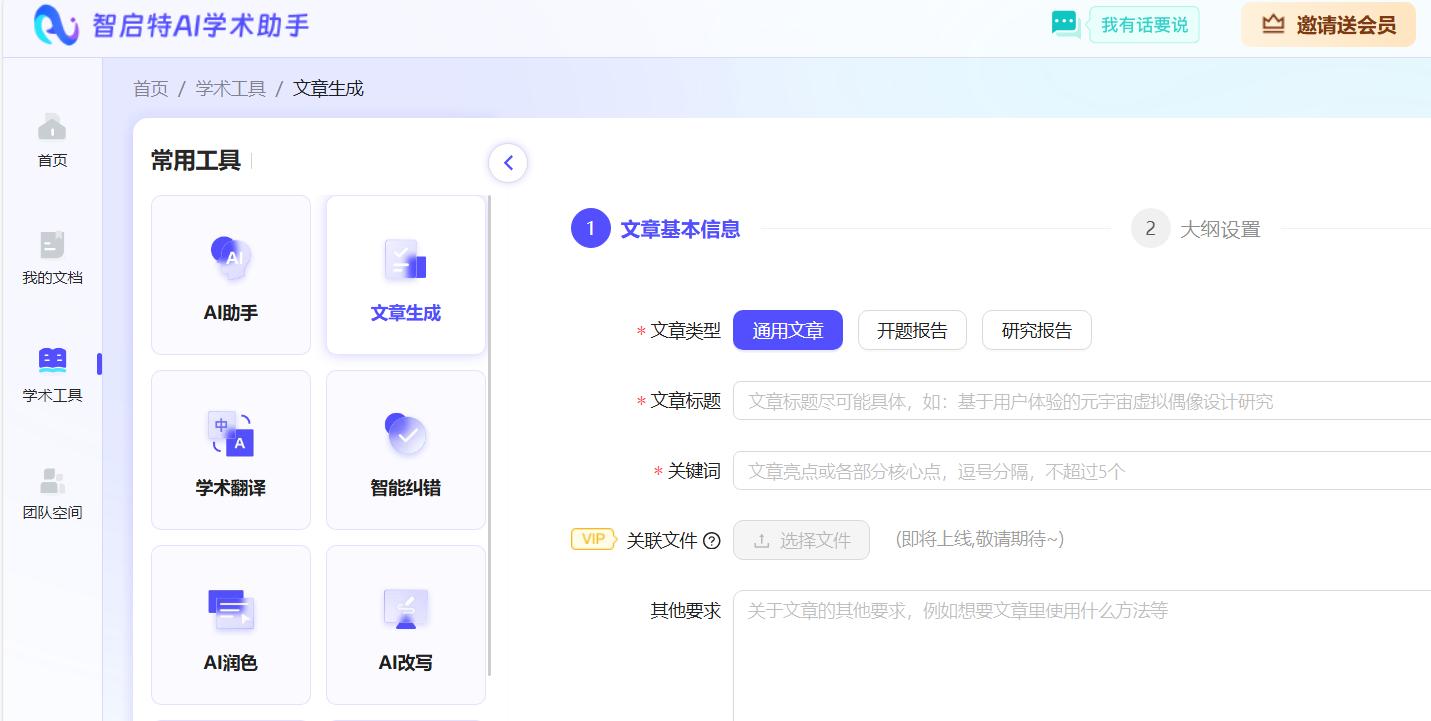Click 学术工具 in the breadcrumb
The image size is (1431, 721).
pyautogui.click(x=231, y=88)
